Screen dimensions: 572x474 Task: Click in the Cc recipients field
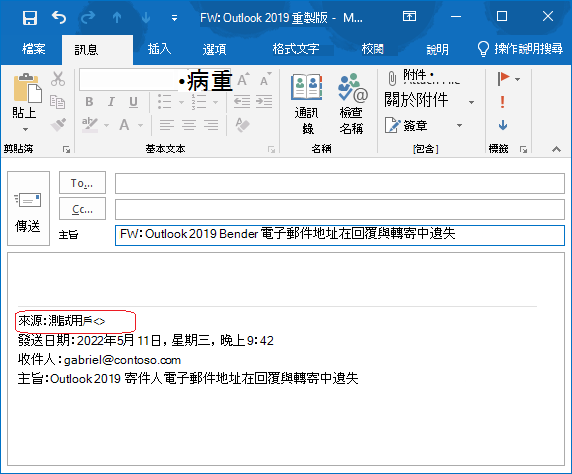340,209
